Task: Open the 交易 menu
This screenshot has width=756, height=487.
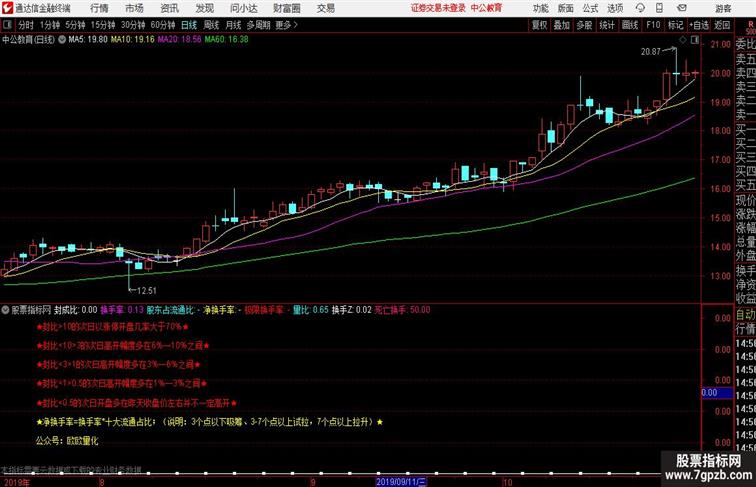Action: pyautogui.click(x=325, y=8)
